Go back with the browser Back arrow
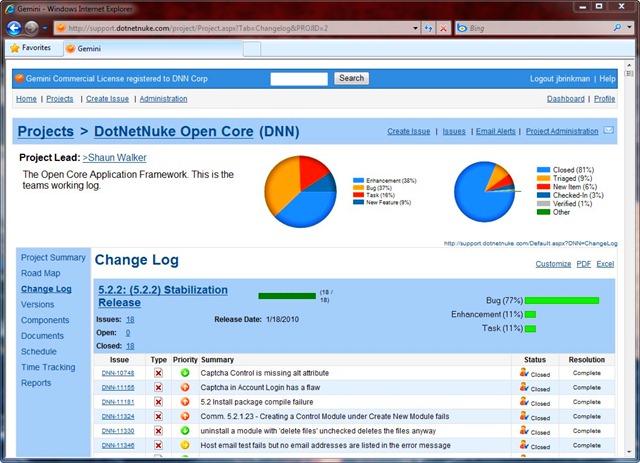The image size is (640, 463). point(14,28)
